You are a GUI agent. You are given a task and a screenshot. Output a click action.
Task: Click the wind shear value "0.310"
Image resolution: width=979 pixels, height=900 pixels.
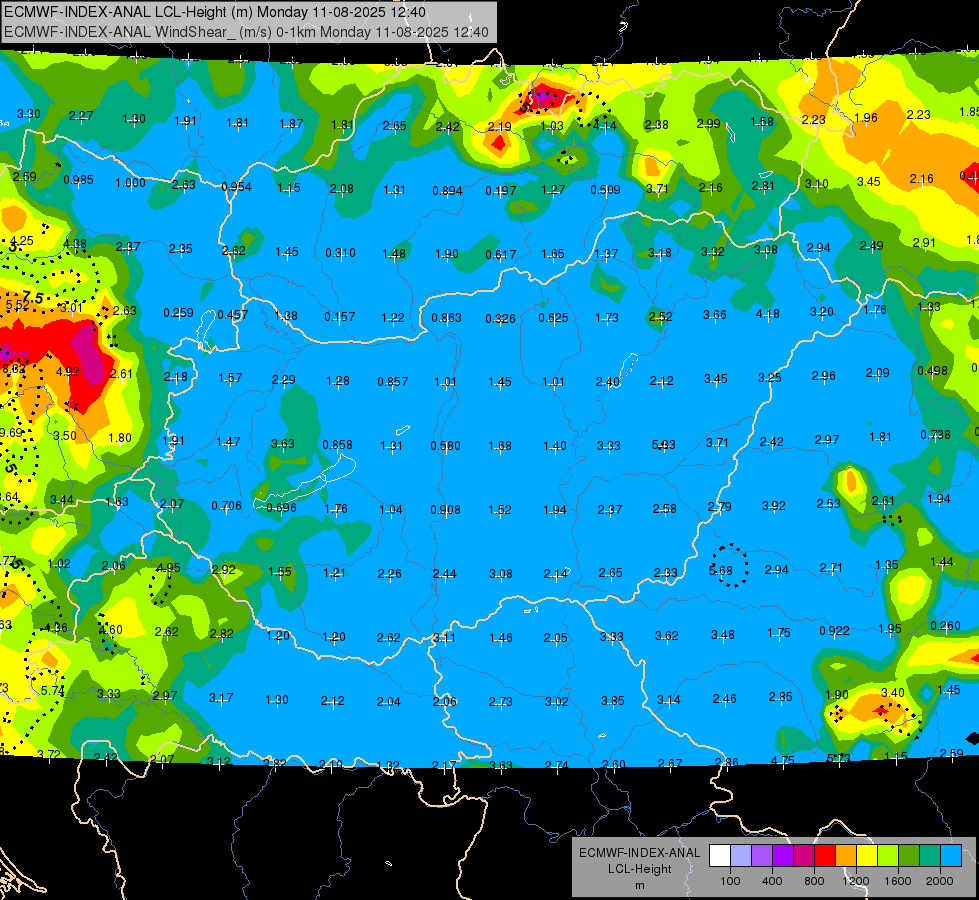tap(340, 253)
